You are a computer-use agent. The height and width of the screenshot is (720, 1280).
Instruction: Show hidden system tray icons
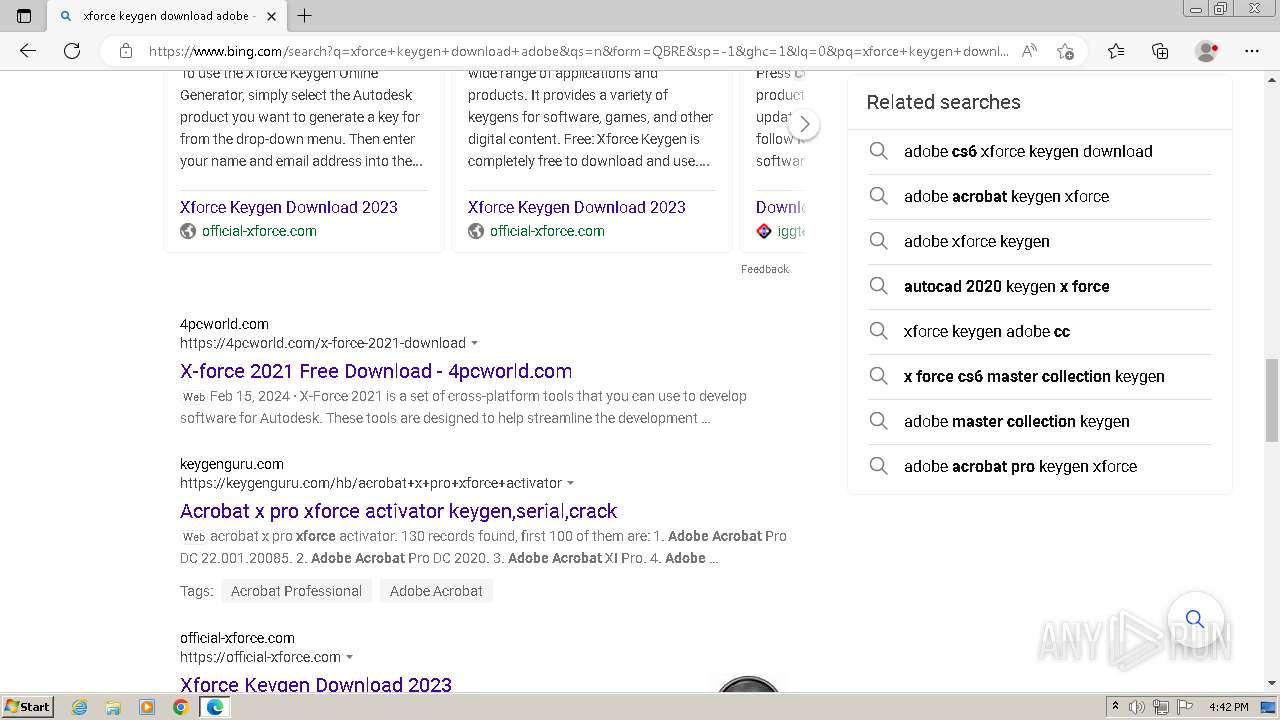[x=1115, y=707]
